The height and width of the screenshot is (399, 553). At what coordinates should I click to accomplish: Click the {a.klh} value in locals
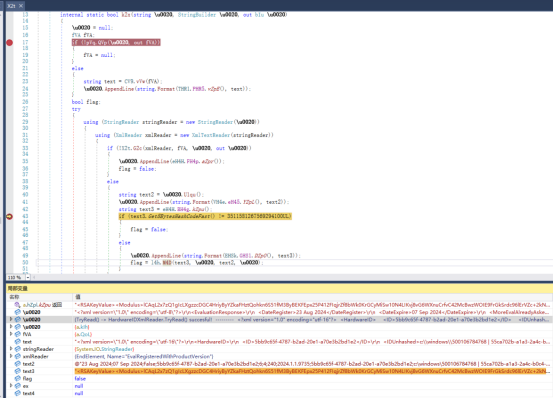point(82,327)
